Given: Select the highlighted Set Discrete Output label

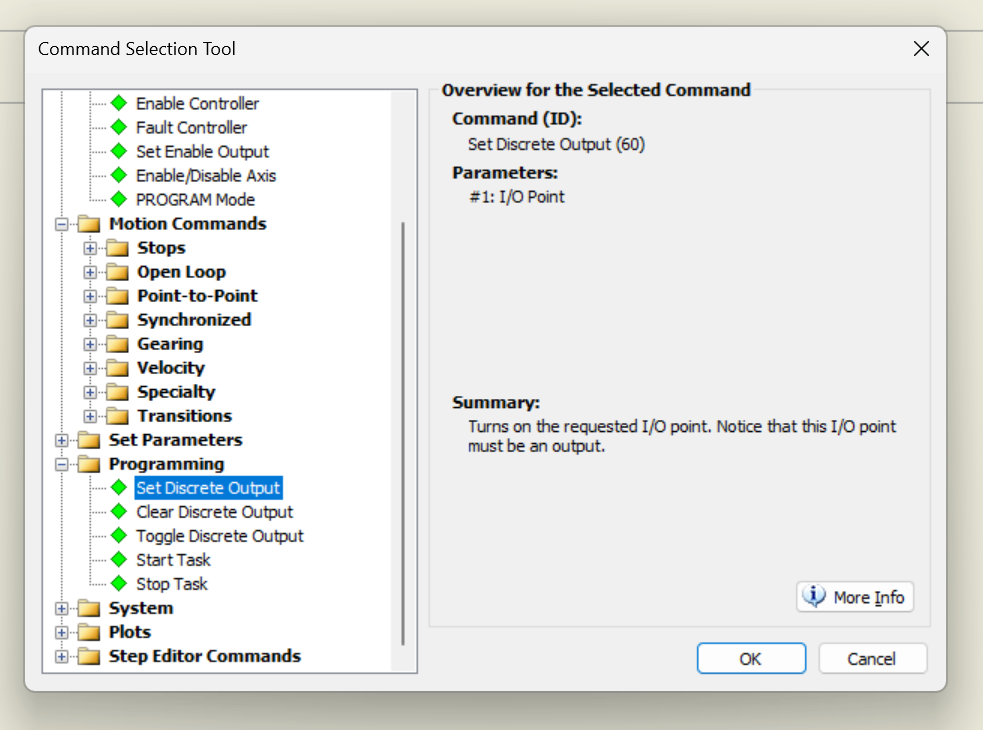Looking at the screenshot, I should (x=208, y=488).
